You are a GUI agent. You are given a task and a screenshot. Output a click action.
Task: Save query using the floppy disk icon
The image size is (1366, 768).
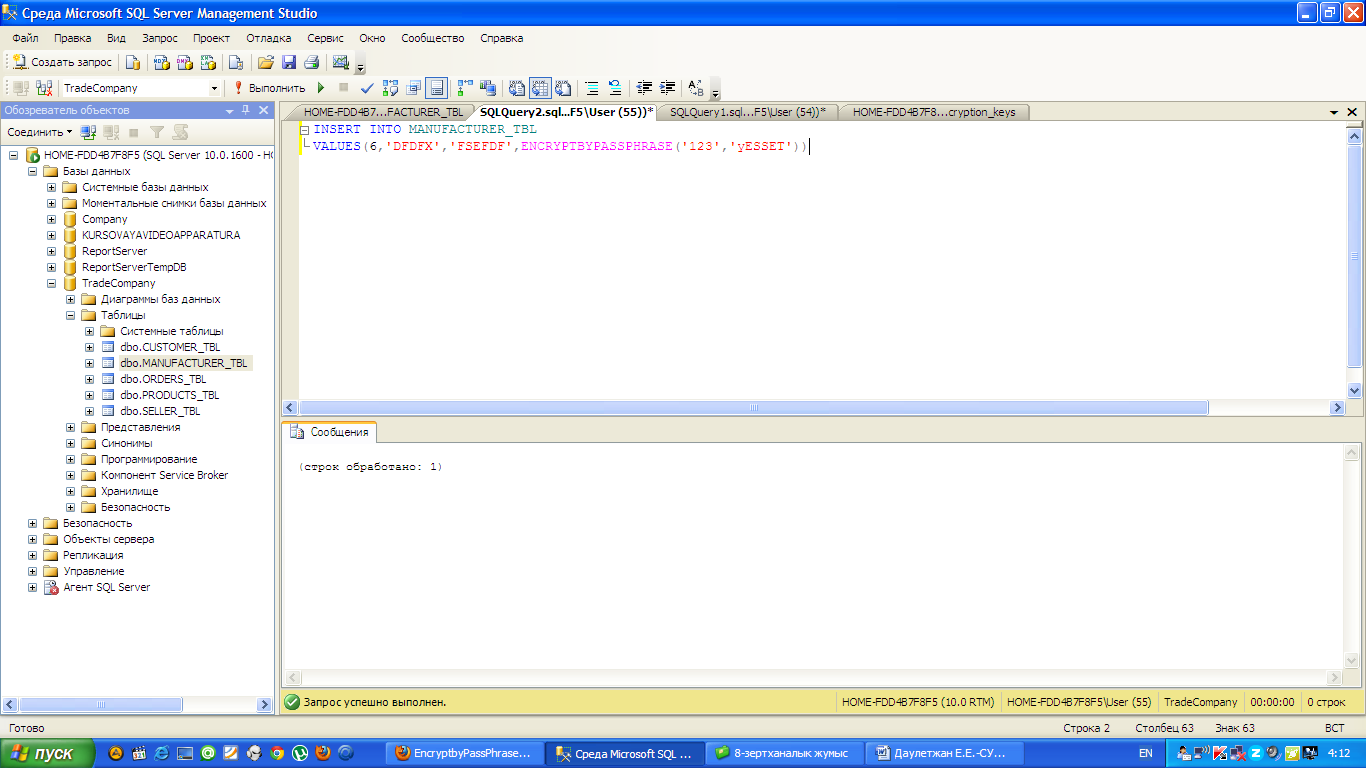[x=289, y=62]
